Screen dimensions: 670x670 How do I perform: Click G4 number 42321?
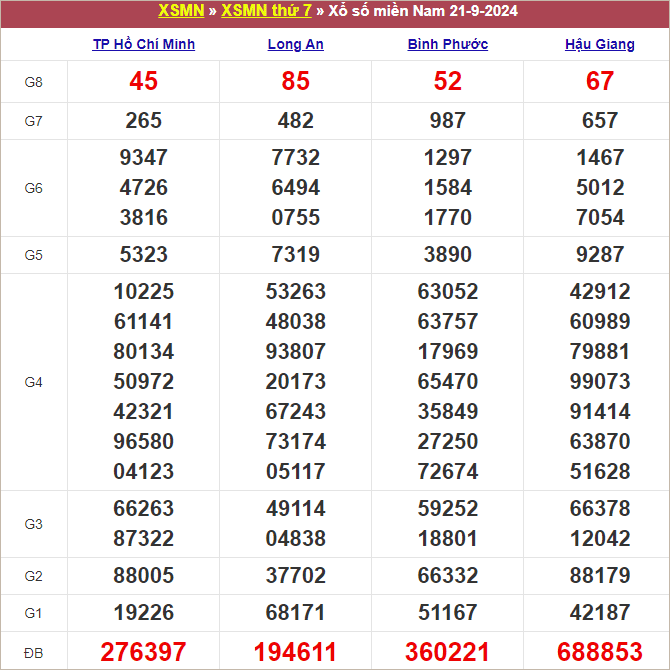[x=144, y=411]
